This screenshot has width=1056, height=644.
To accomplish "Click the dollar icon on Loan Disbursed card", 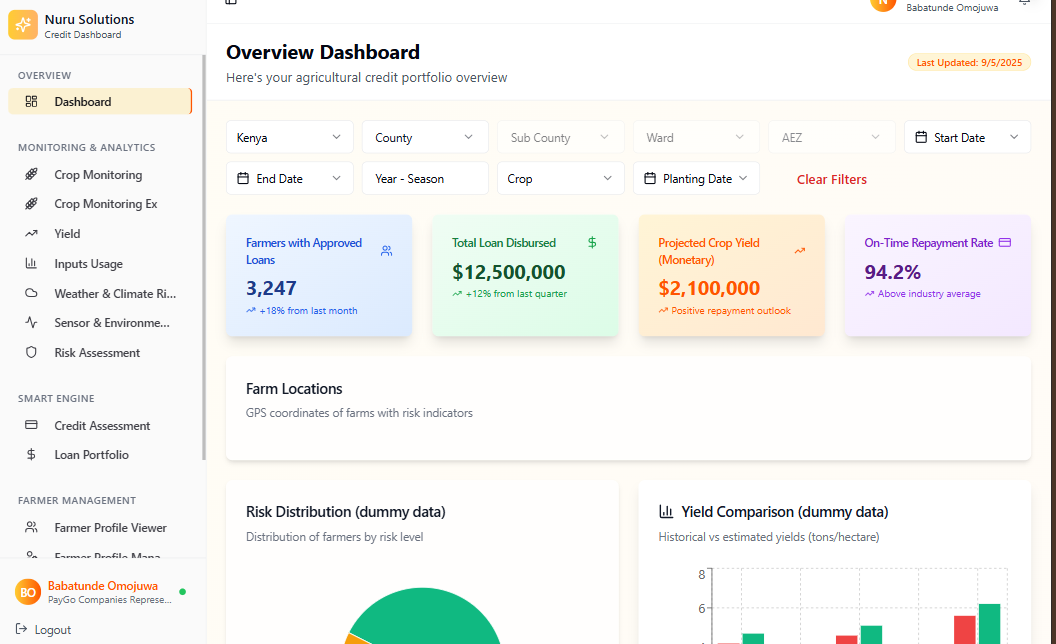I will (x=592, y=243).
